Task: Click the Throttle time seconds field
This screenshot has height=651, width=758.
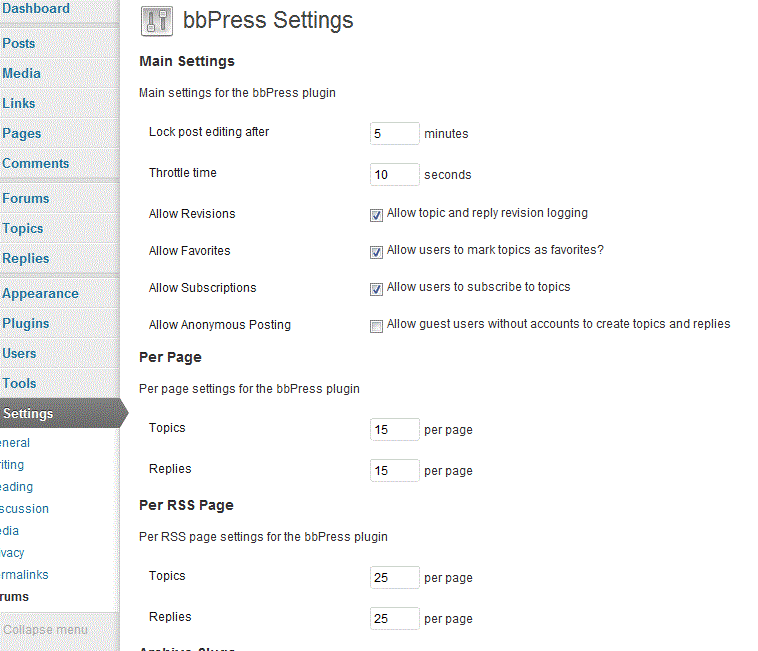Action: pyautogui.click(x=394, y=175)
